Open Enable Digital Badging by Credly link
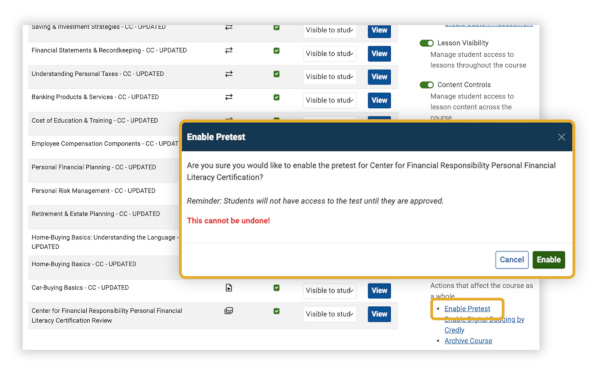 pos(484,325)
